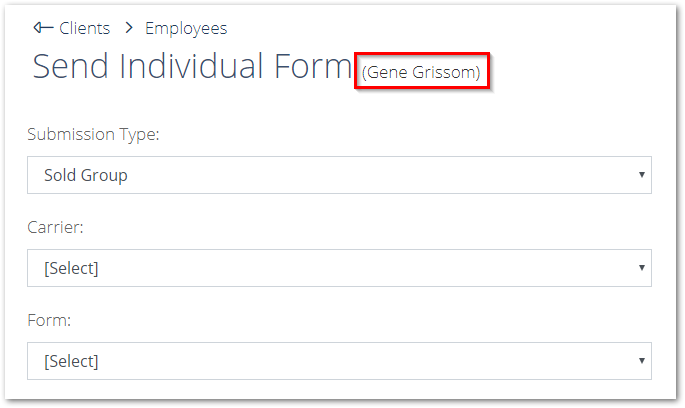Click blank area right of Employees breadcrumb

[450, 28]
